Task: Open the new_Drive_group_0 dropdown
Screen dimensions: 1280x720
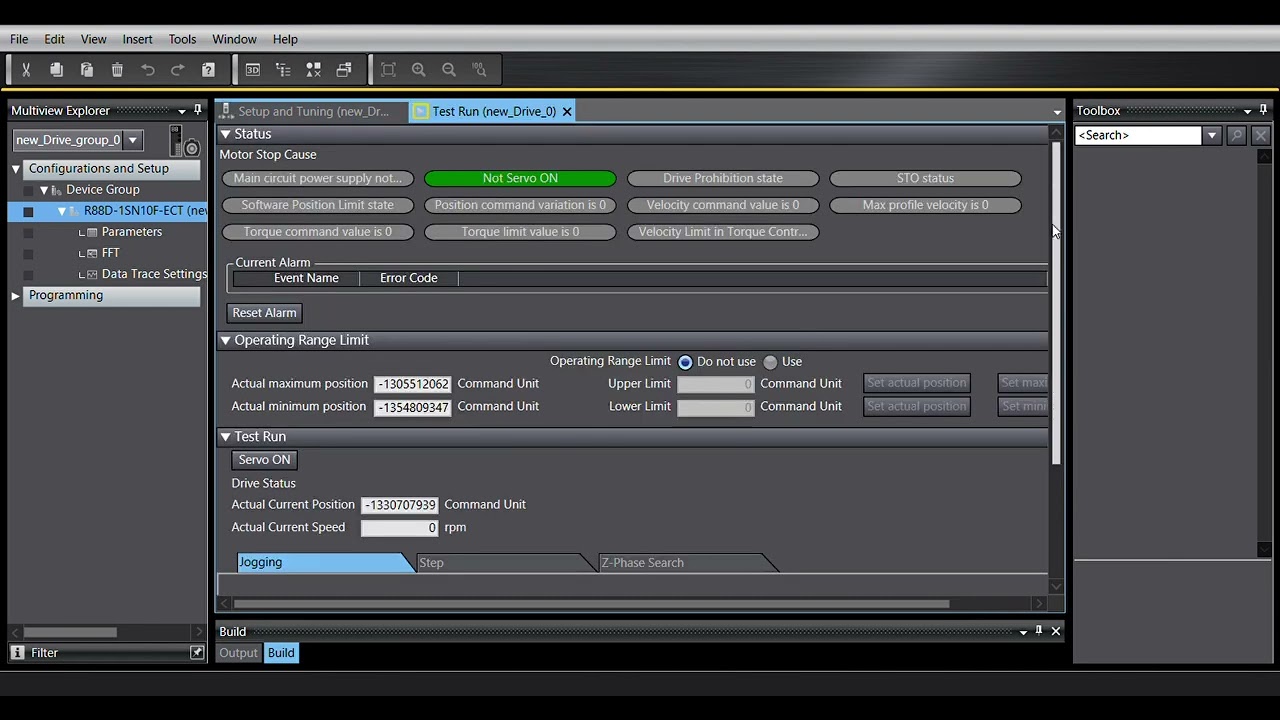Action: coord(133,140)
